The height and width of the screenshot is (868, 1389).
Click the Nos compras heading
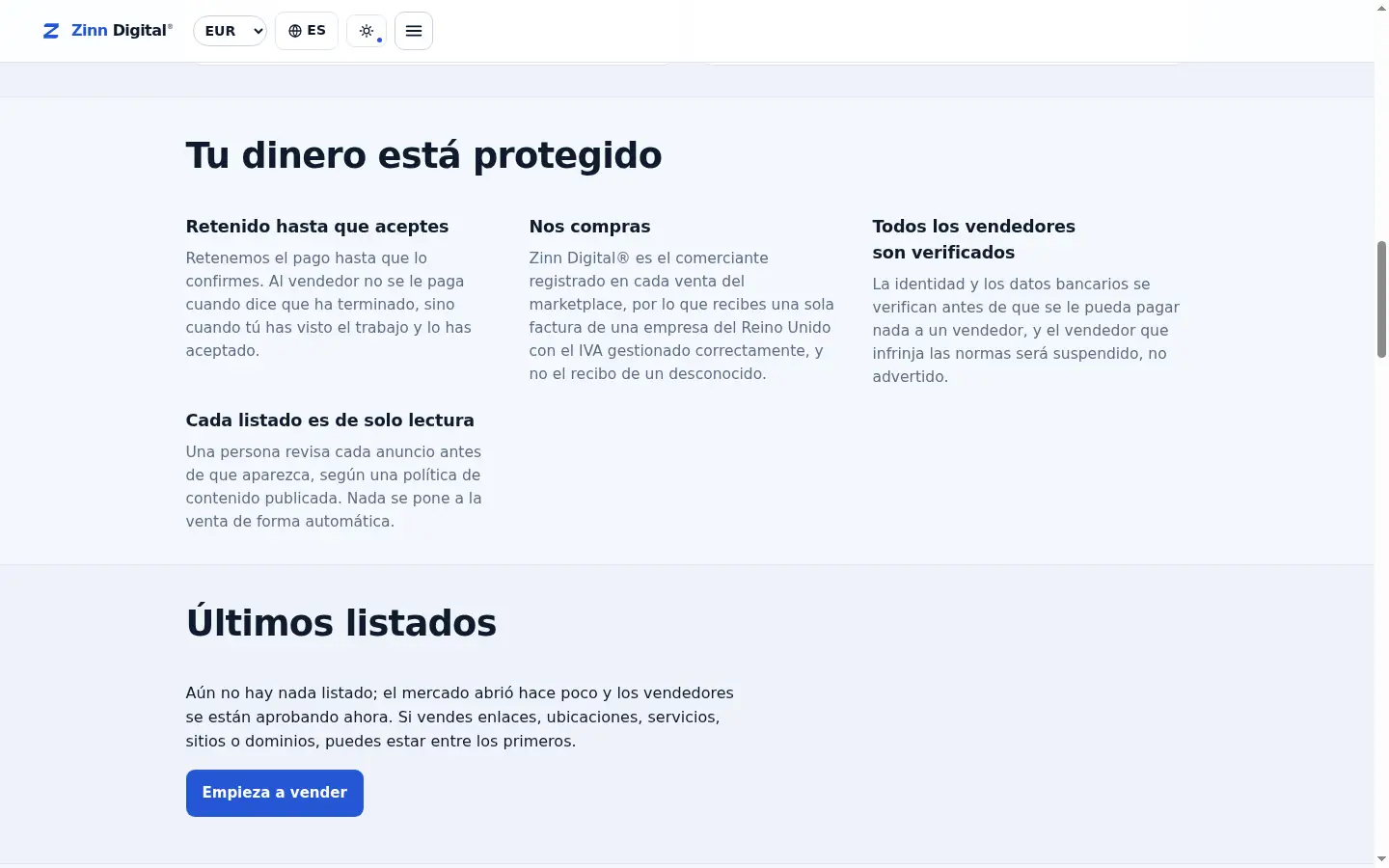pyautogui.click(x=590, y=227)
